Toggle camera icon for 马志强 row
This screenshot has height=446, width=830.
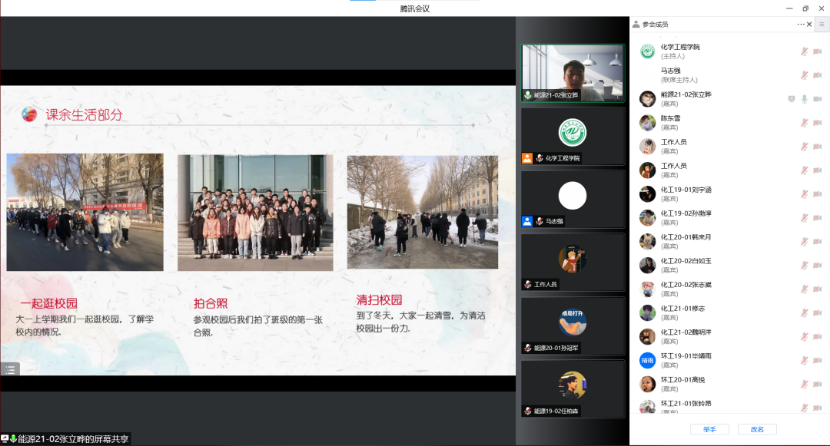point(817,75)
